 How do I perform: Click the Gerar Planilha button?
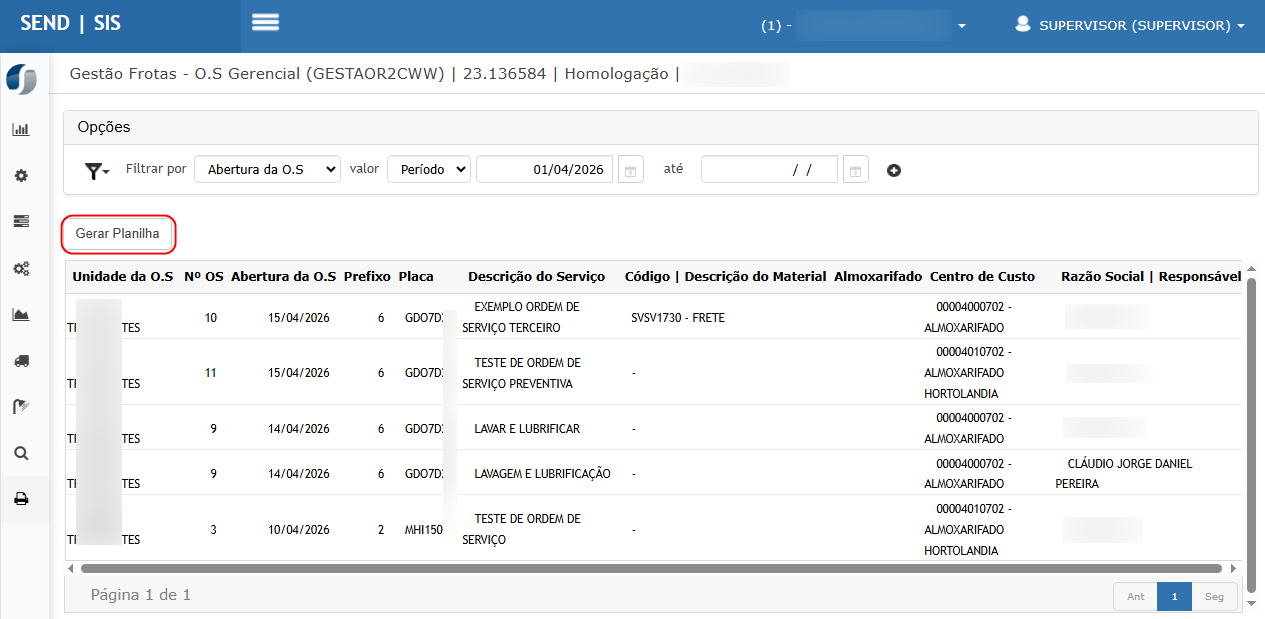tap(118, 234)
